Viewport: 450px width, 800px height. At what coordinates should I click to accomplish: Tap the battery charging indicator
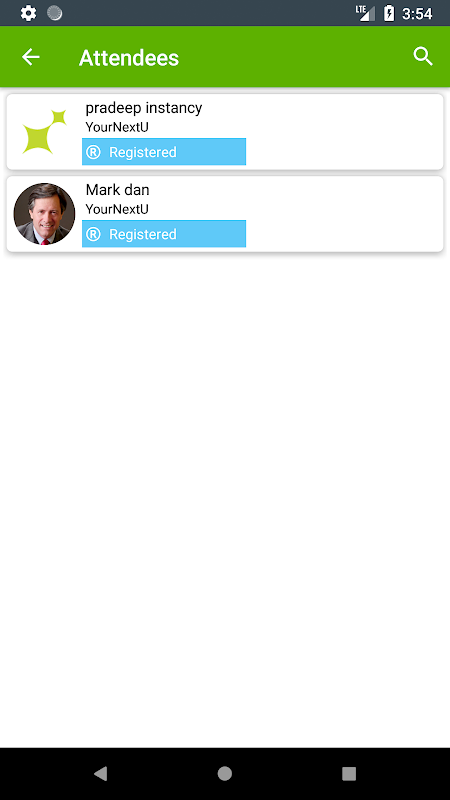coord(389,13)
